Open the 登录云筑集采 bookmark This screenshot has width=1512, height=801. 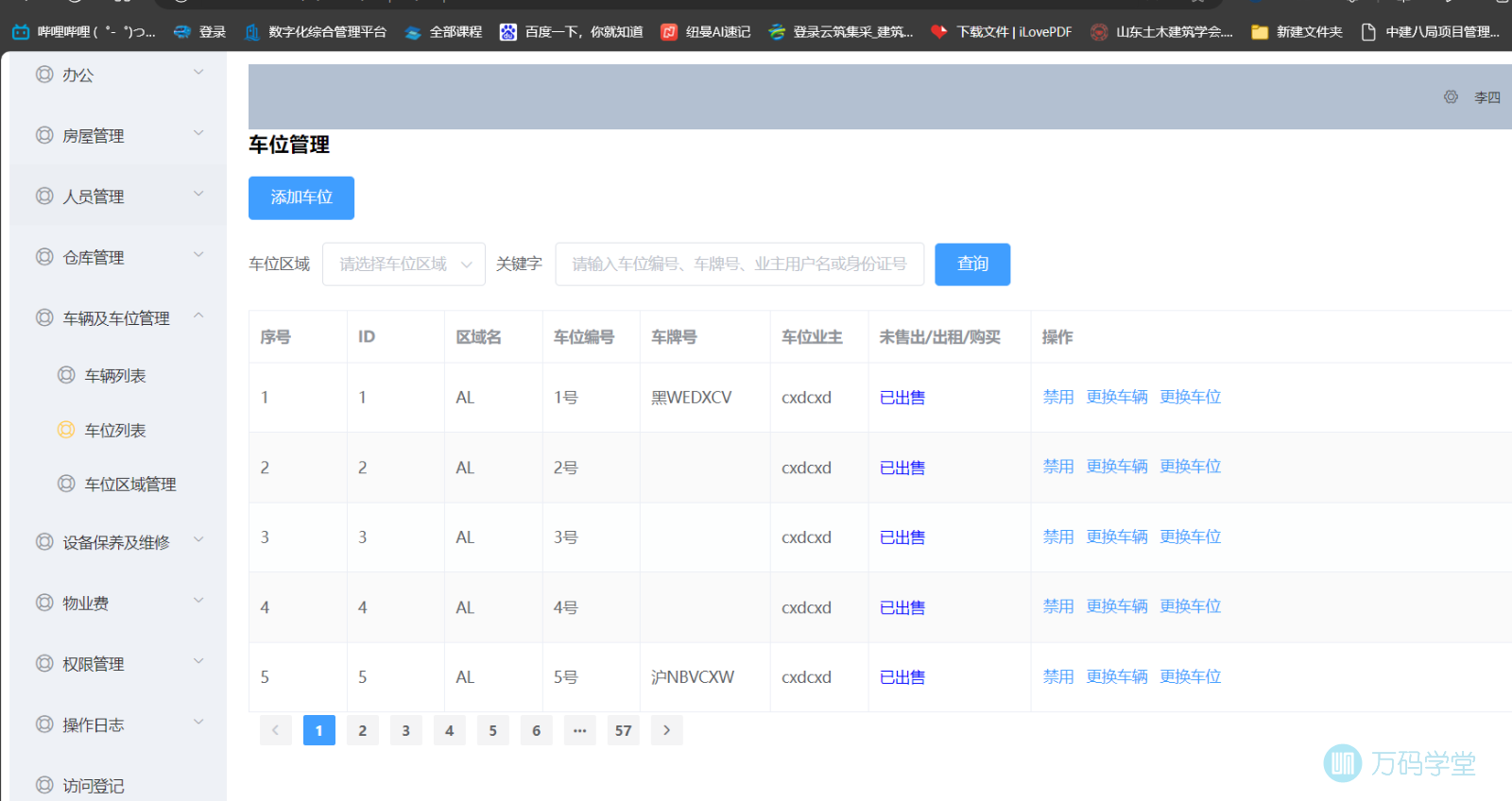coord(840,32)
